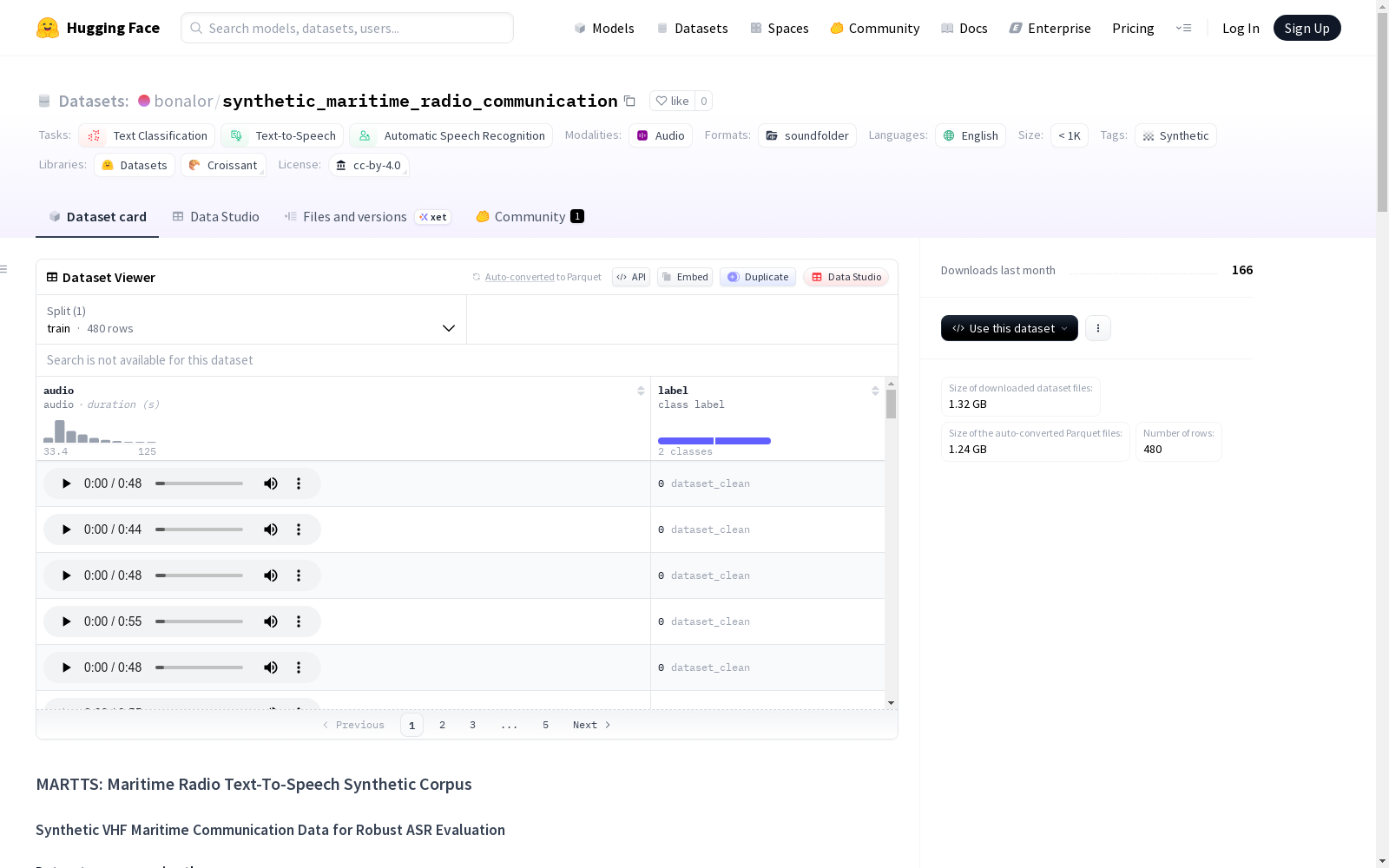Screen dimensions: 1389x868
Task: Click the Hugging Face logo icon
Action: coord(48,28)
